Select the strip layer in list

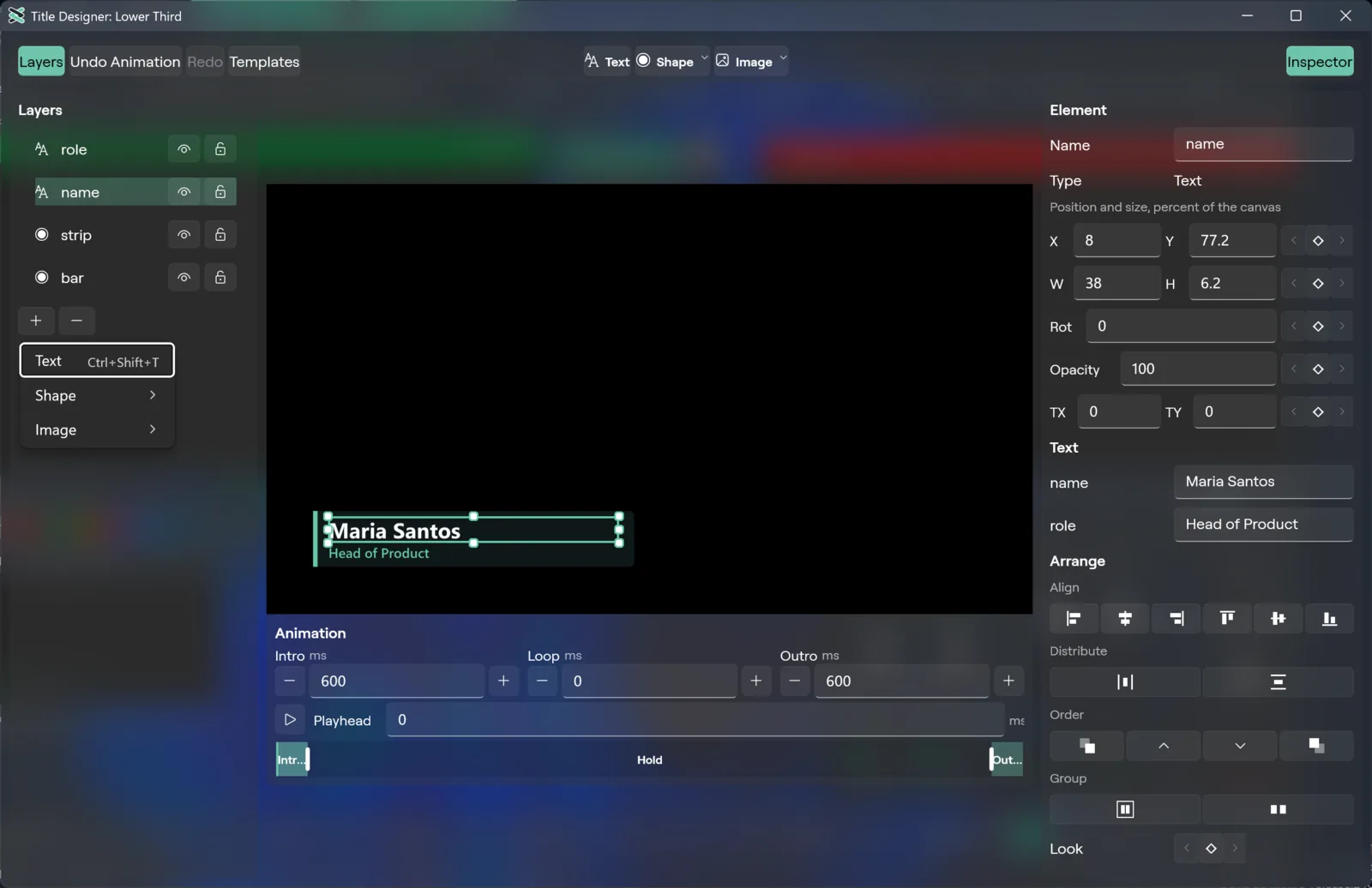point(100,235)
